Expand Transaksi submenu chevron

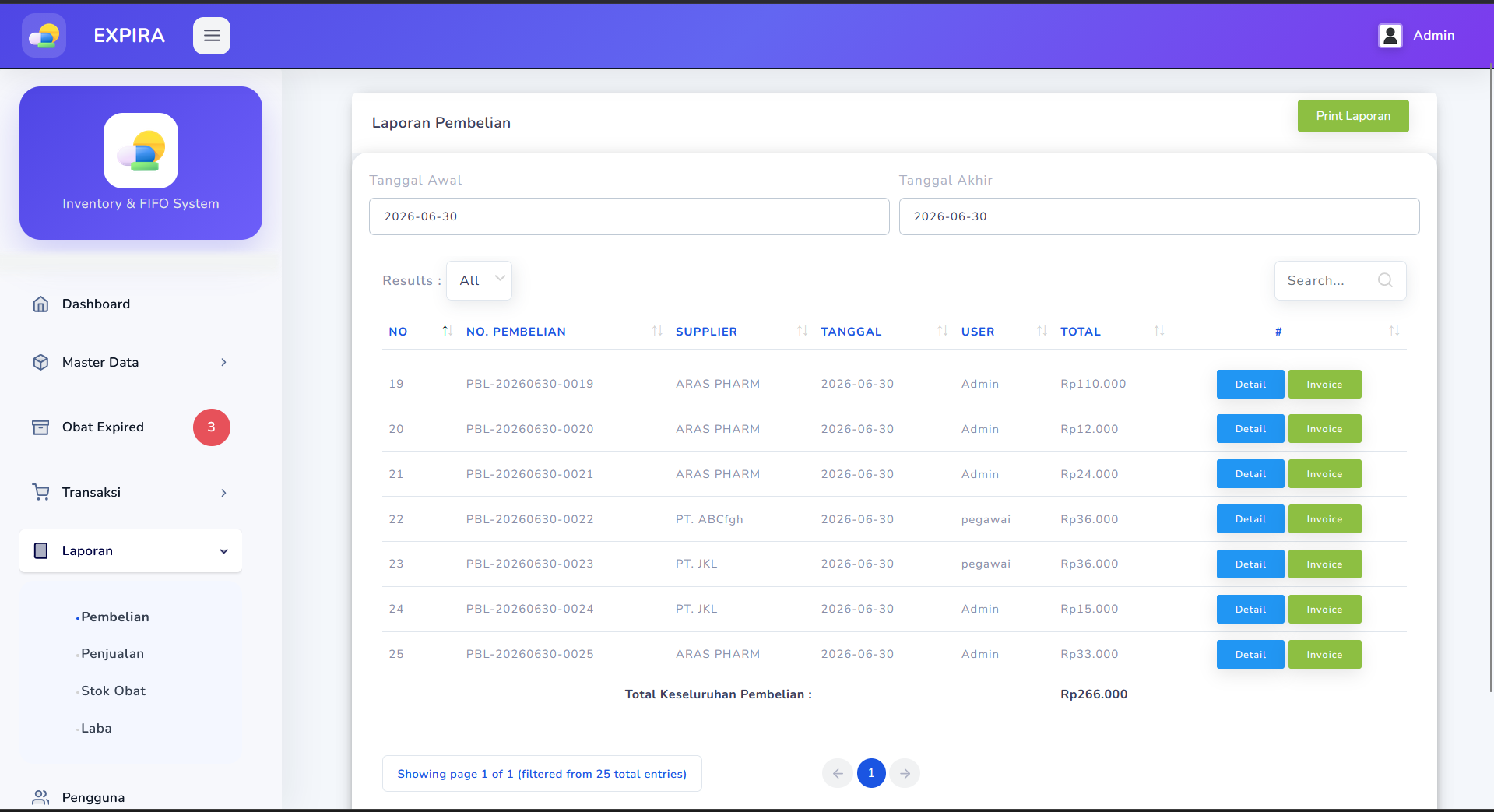click(223, 493)
